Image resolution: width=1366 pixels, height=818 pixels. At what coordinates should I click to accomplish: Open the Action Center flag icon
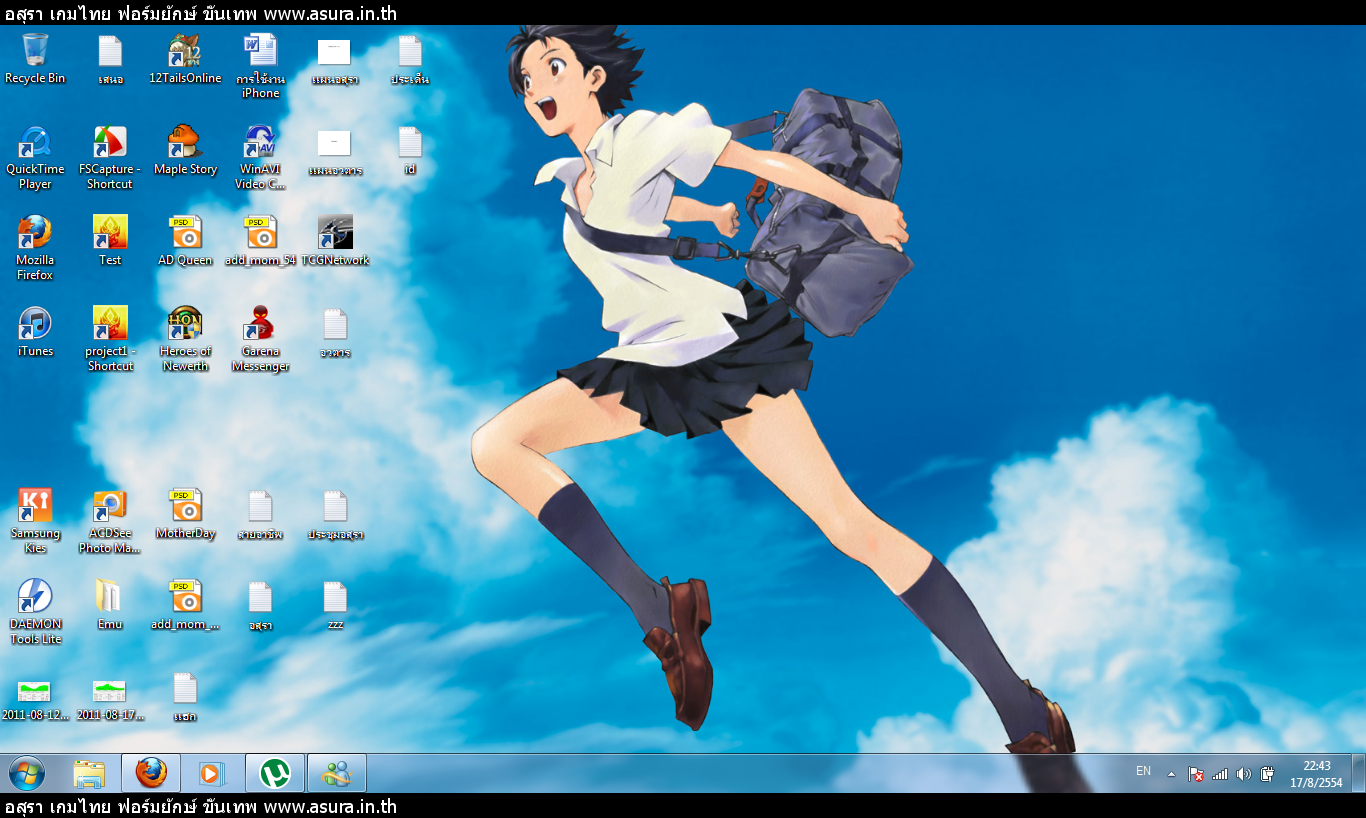point(1196,774)
